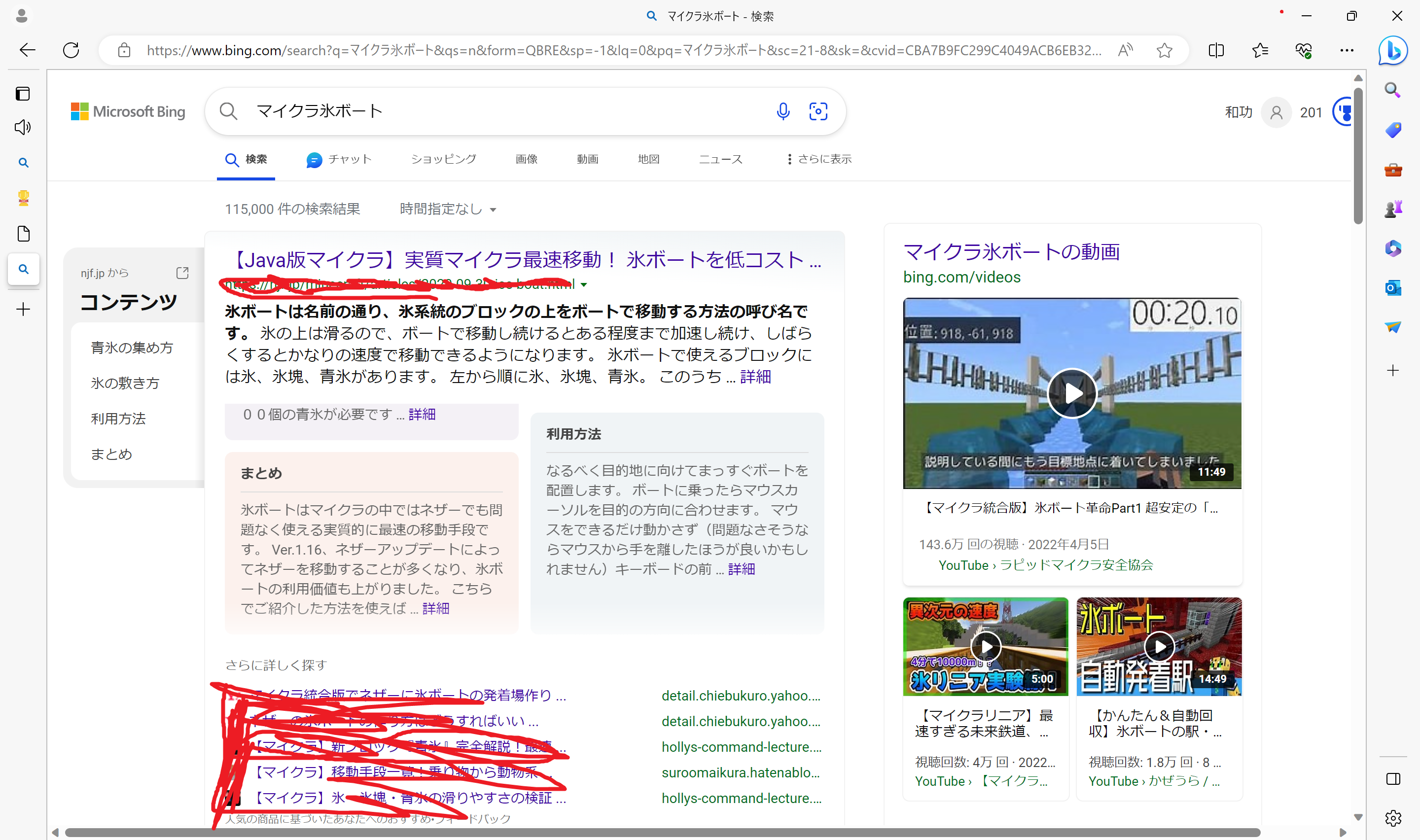Open sidebar Games chess icon
Viewport: 1420px width, 840px height.
pos(1392,209)
